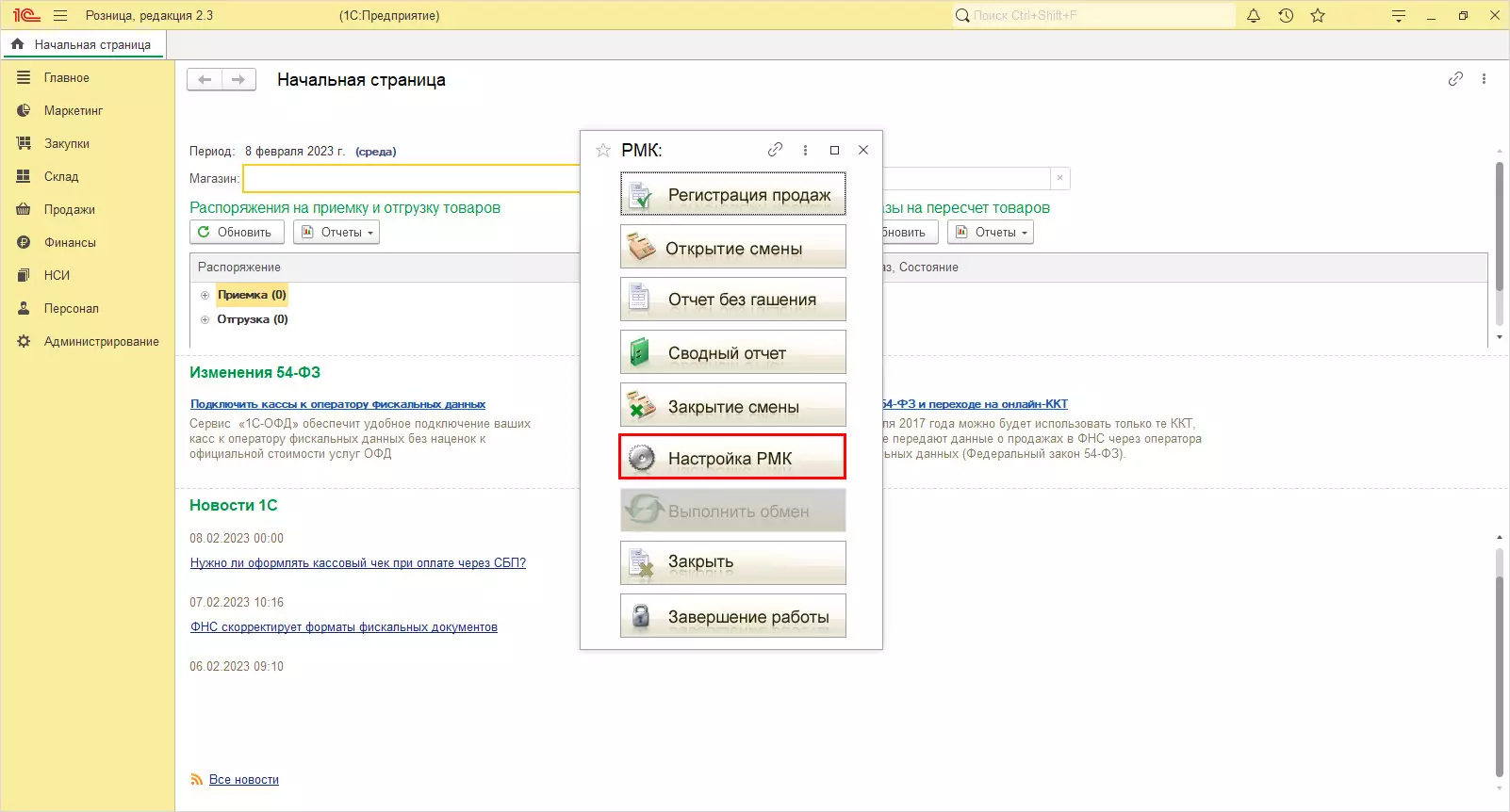The image size is (1510, 812).
Task: Open favorites star in title bar
Action: click(1318, 15)
